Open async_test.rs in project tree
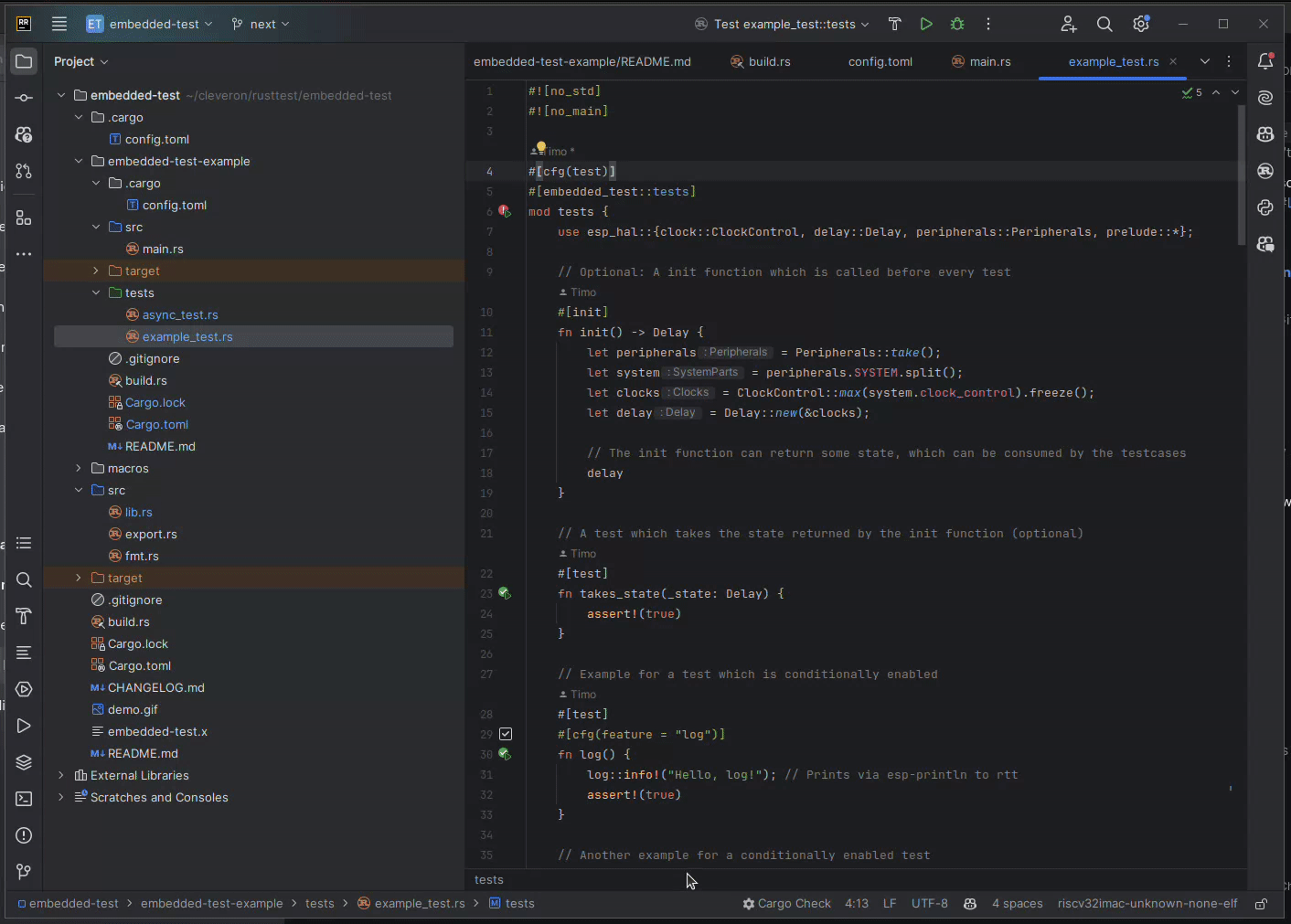 point(180,314)
